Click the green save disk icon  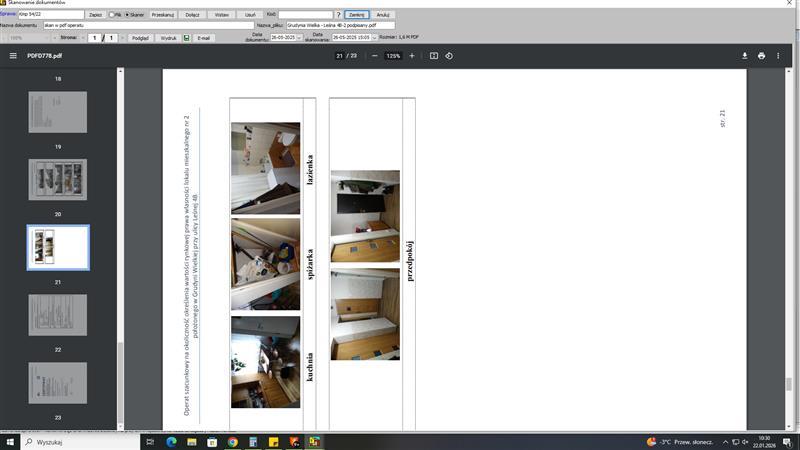(x=186, y=38)
